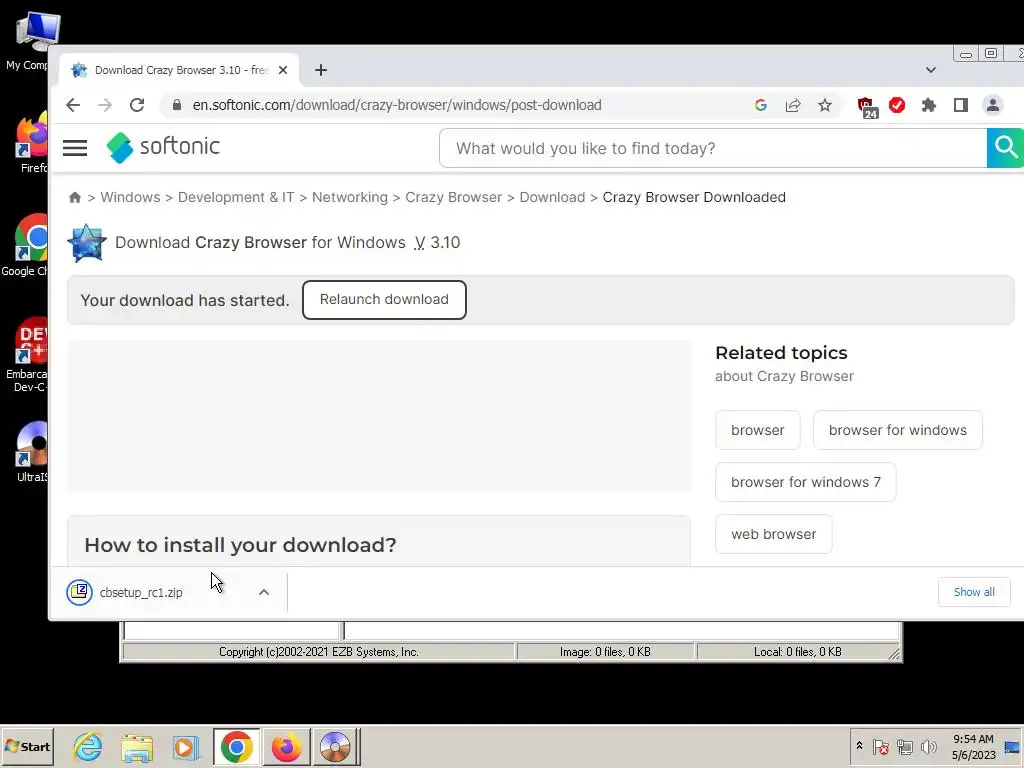Open the Development & IT breadcrumb
The width and height of the screenshot is (1024, 768).
(236, 197)
